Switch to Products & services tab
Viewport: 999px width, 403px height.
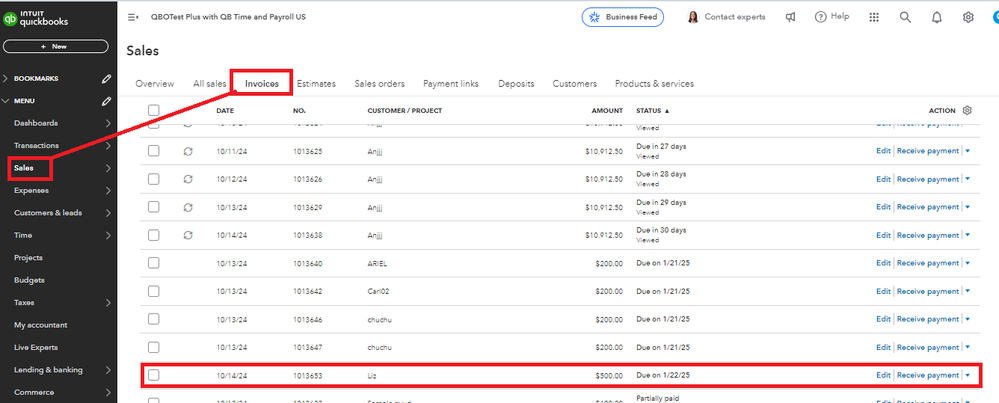tap(654, 83)
